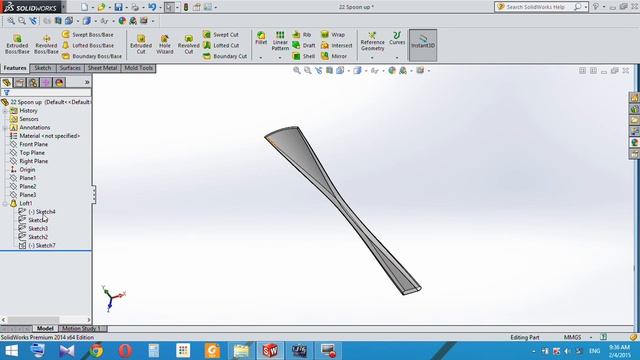Screen dimensions: 640x360
Task: Collapse the Loft1 feature
Action: (5, 203)
